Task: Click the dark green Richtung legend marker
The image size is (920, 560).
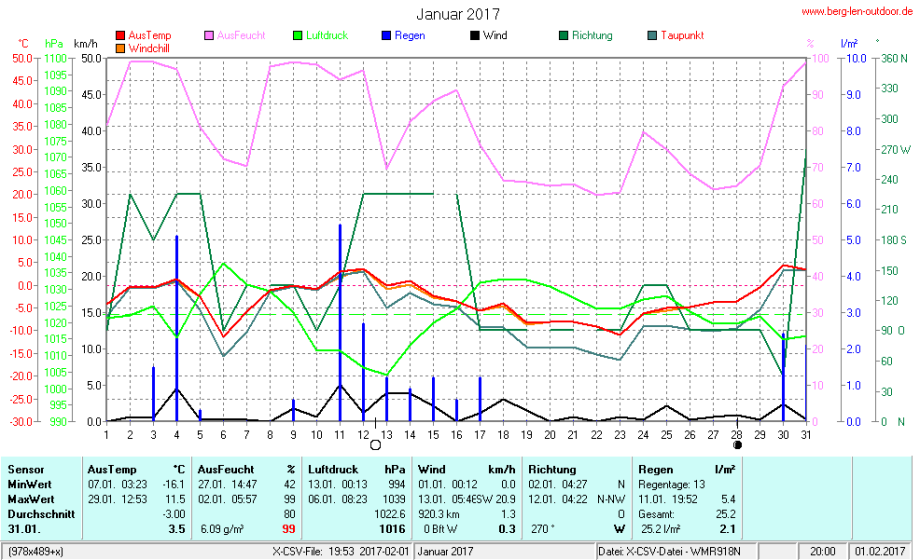Action: pyautogui.click(x=563, y=36)
